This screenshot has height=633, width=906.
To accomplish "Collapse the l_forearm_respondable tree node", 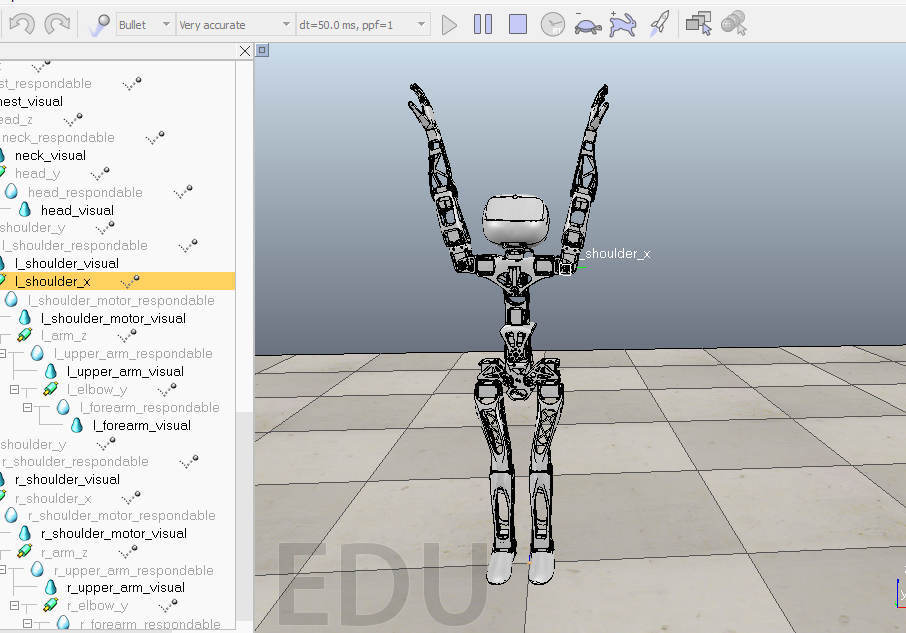I will (28, 408).
